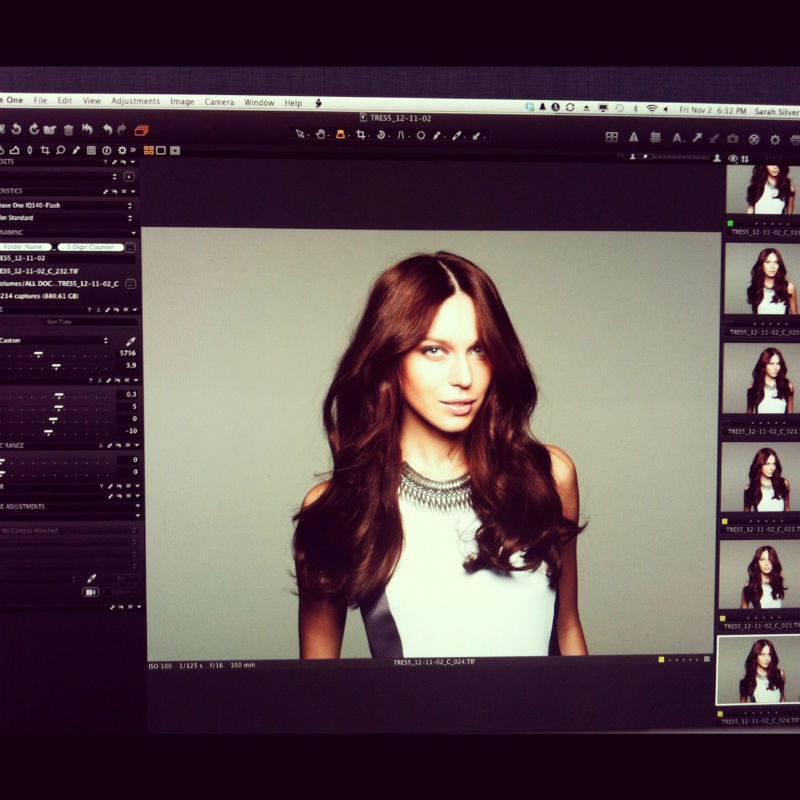Image resolution: width=800 pixels, height=800 pixels.
Task: Click the camera capture icon in toolbar
Action: click(x=733, y=138)
